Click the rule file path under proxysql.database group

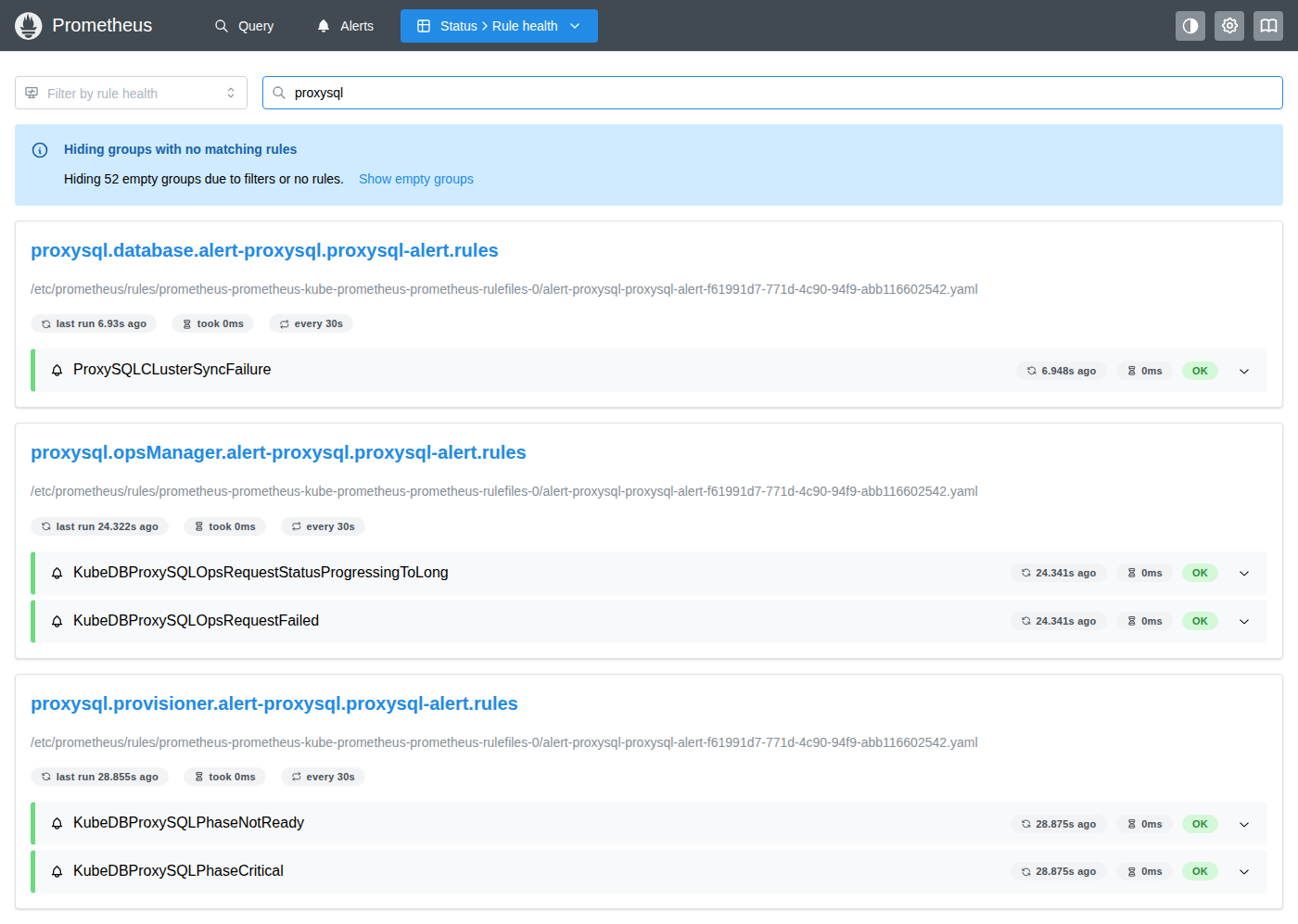[504, 289]
